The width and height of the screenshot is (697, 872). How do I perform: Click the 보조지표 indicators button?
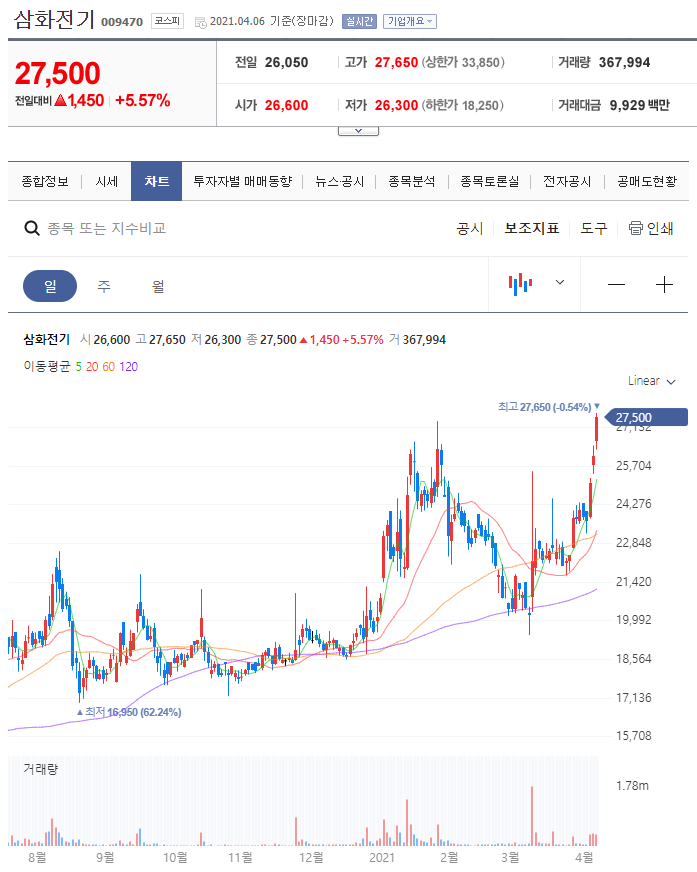coord(531,229)
